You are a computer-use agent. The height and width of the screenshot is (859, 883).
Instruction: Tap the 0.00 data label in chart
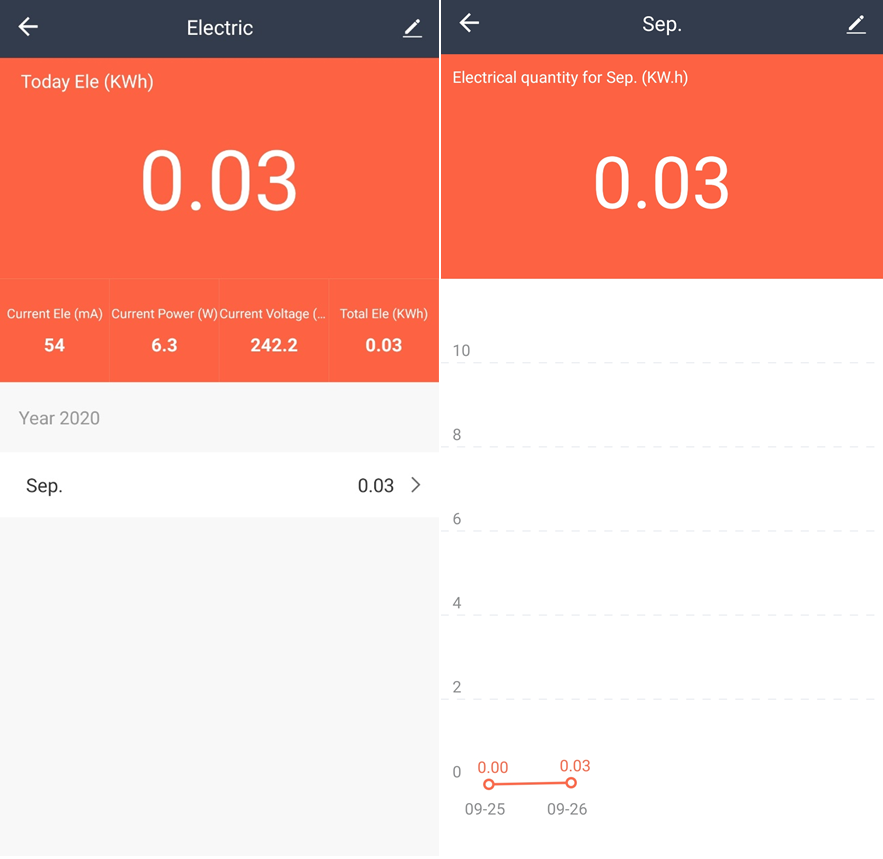493,767
